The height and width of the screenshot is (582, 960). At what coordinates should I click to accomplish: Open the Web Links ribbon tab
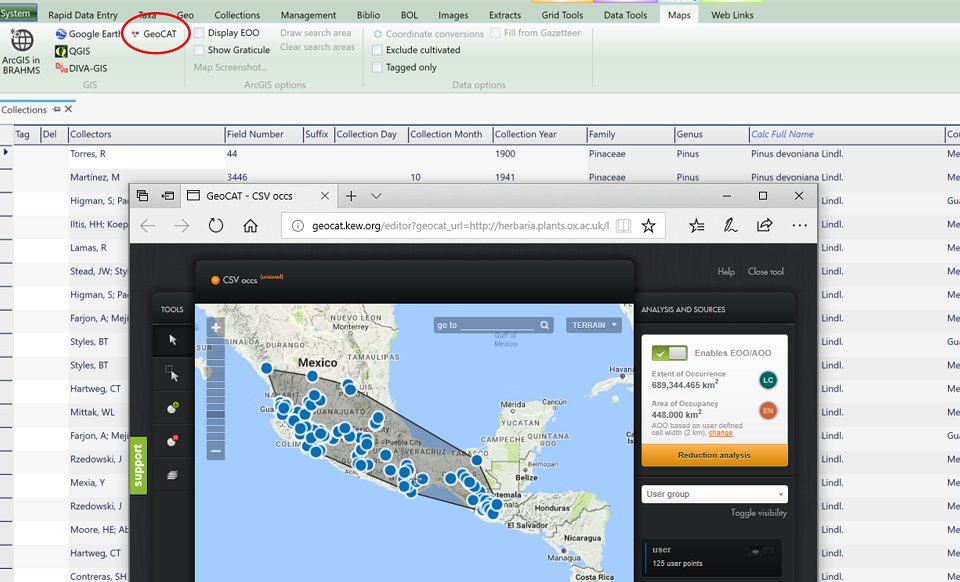[732, 15]
